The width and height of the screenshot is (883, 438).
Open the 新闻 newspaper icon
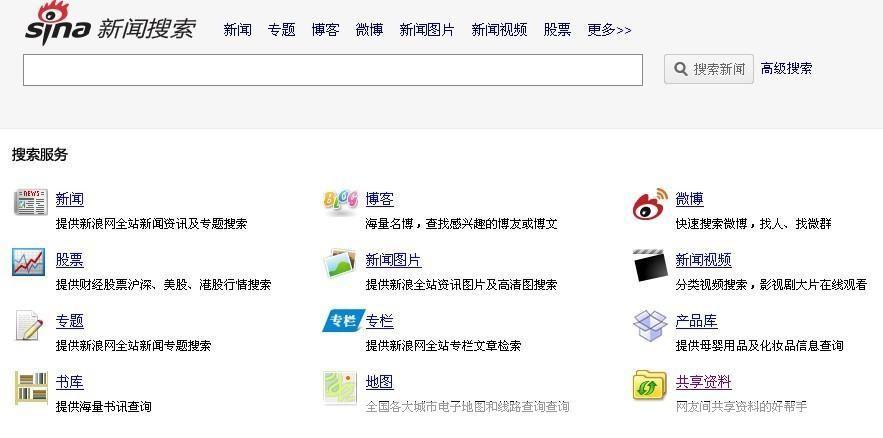click(30, 202)
